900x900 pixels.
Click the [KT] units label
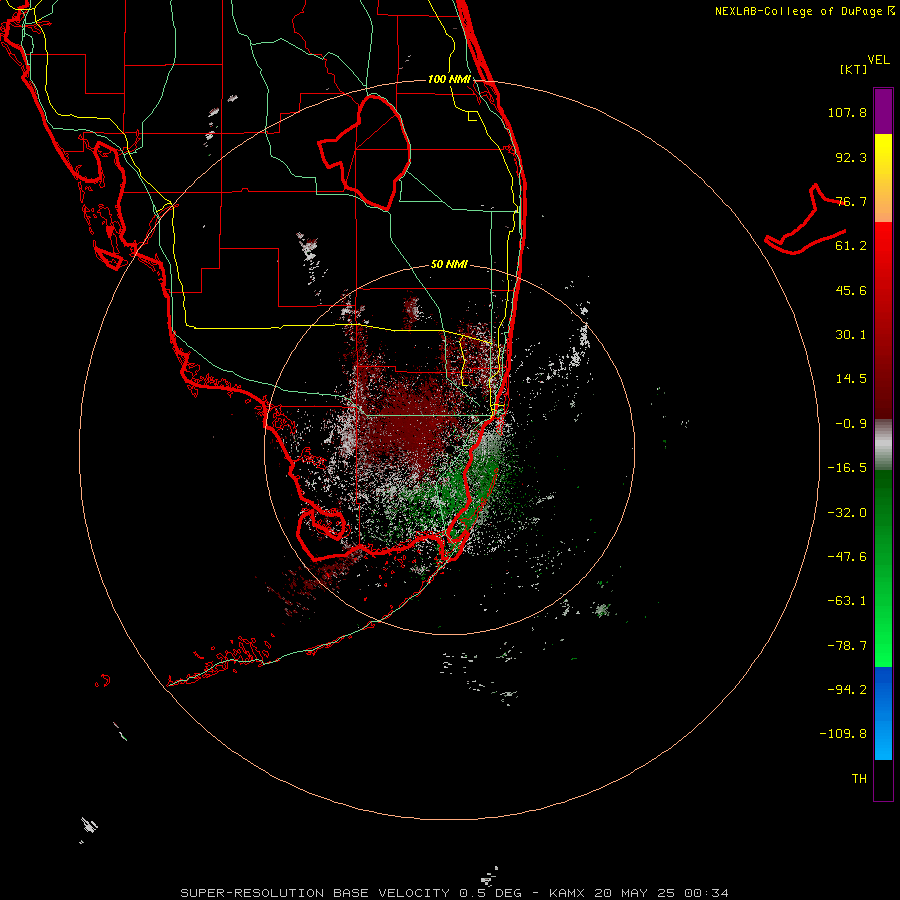(x=853, y=69)
